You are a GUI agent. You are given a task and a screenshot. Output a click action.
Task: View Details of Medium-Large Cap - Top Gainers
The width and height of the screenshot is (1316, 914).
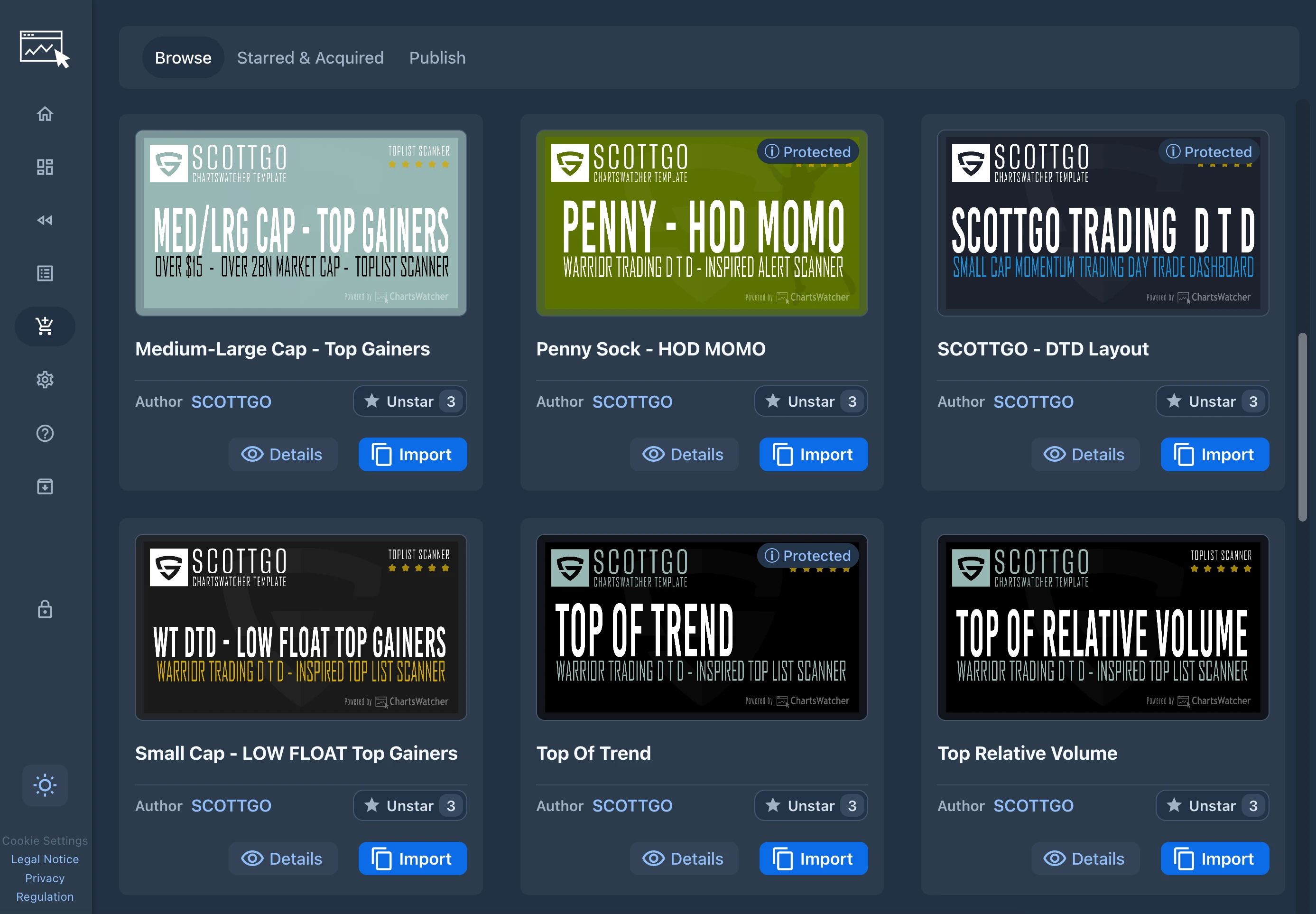coord(283,455)
